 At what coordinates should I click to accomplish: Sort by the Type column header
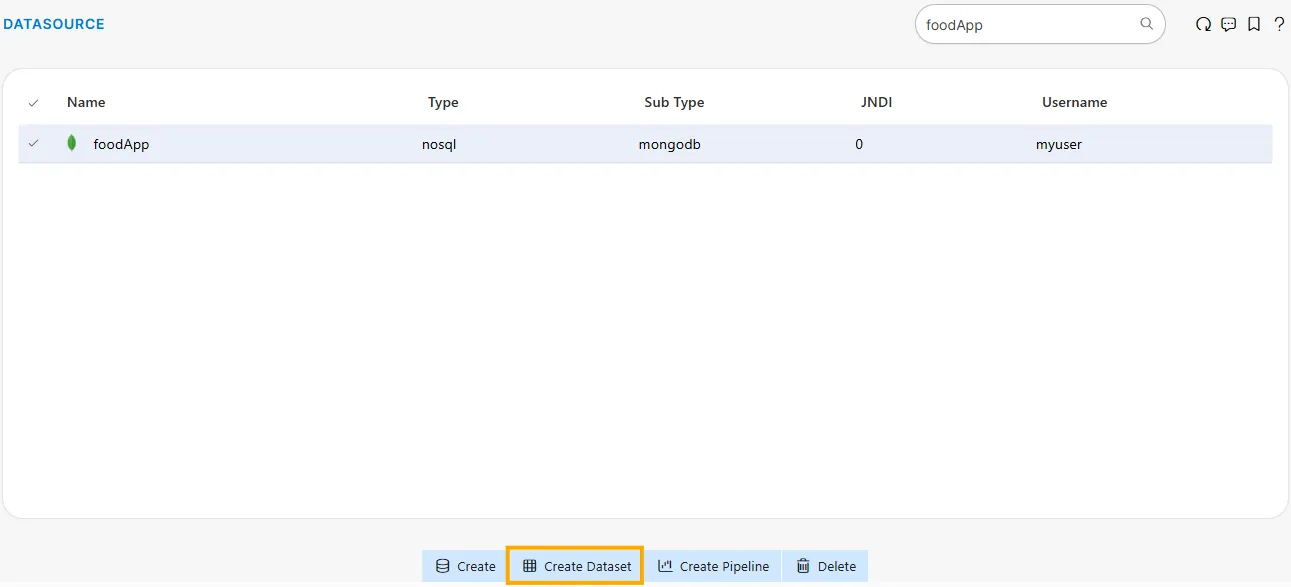click(443, 102)
